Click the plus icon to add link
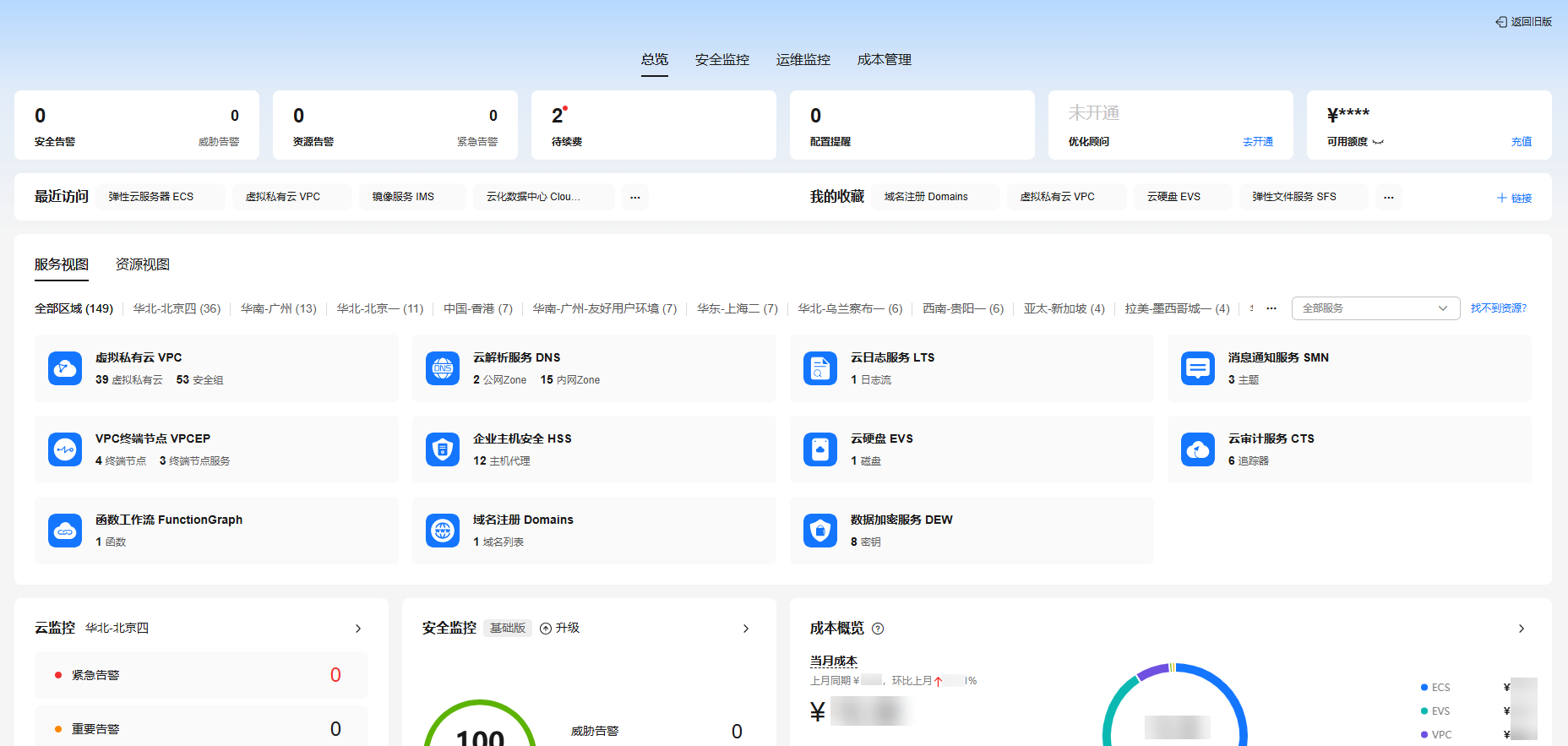Screen dimensions: 1568x746 (1502, 198)
